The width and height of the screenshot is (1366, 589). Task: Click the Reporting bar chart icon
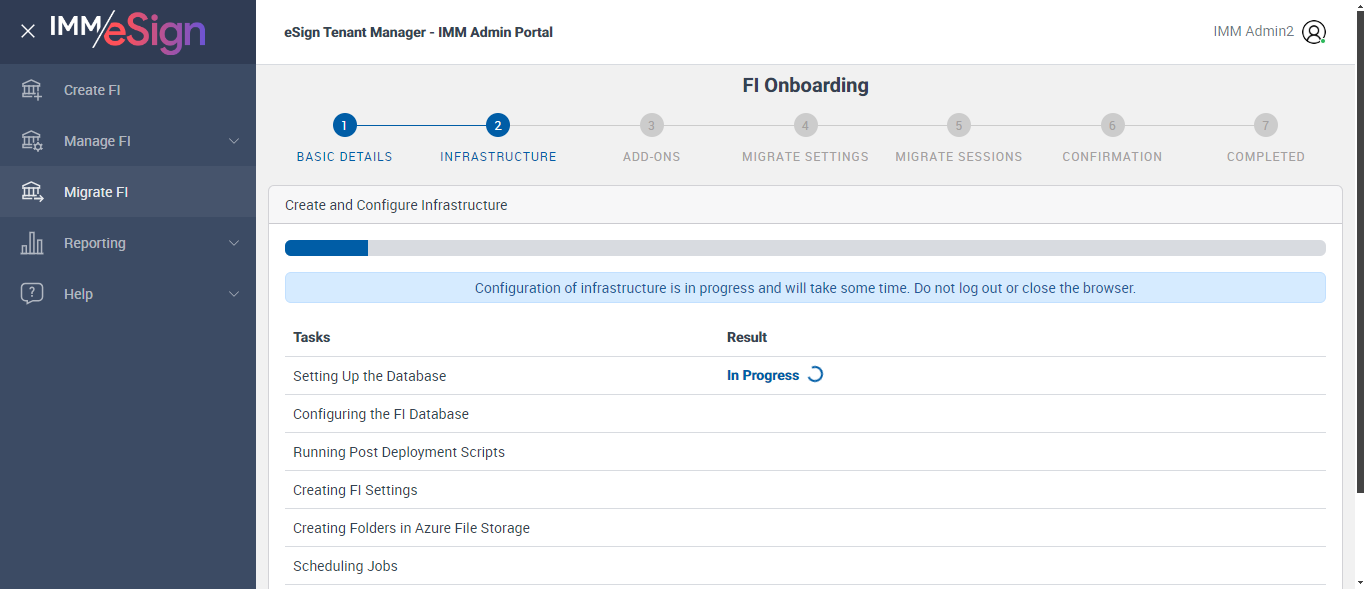(x=32, y=243)
